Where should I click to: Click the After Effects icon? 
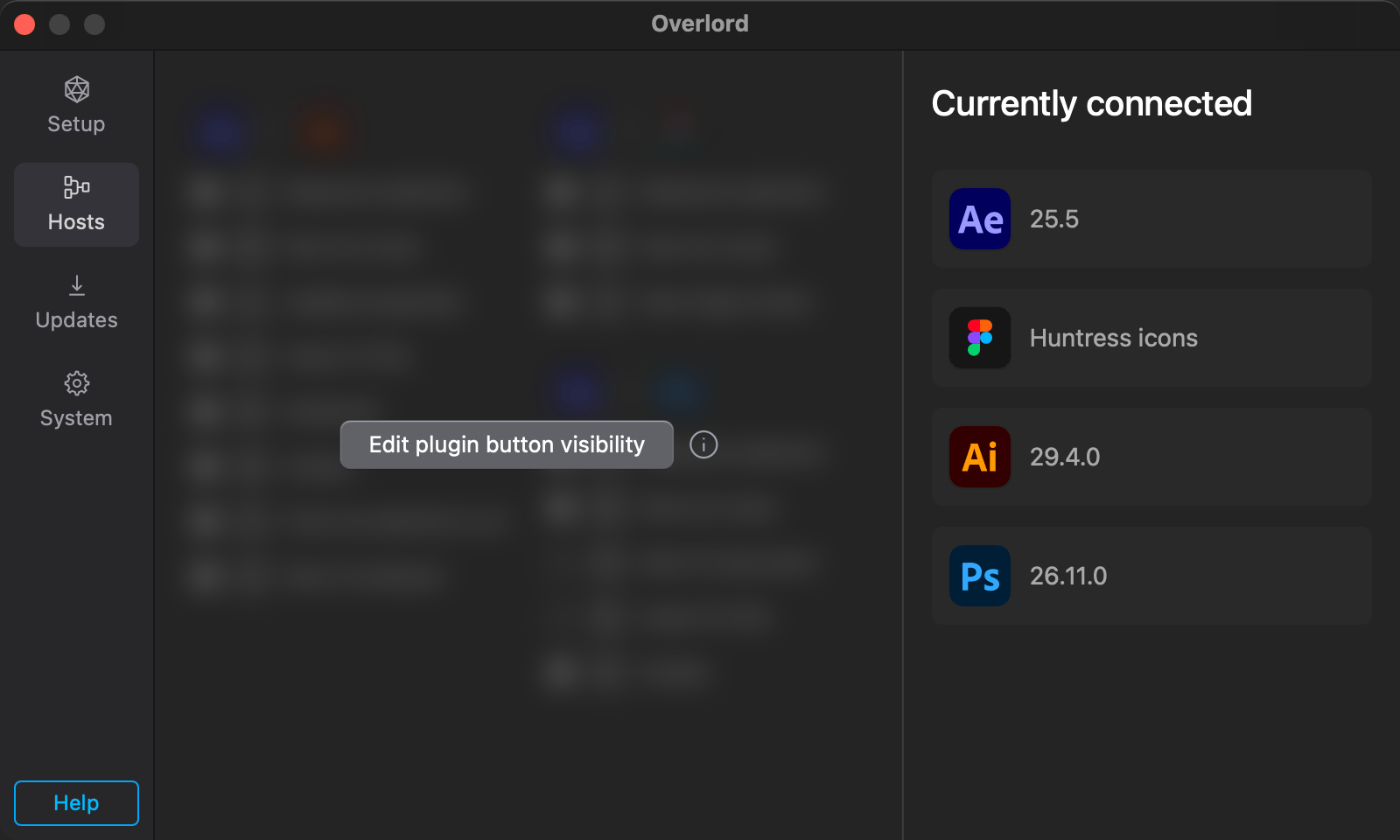click(980, 219)
